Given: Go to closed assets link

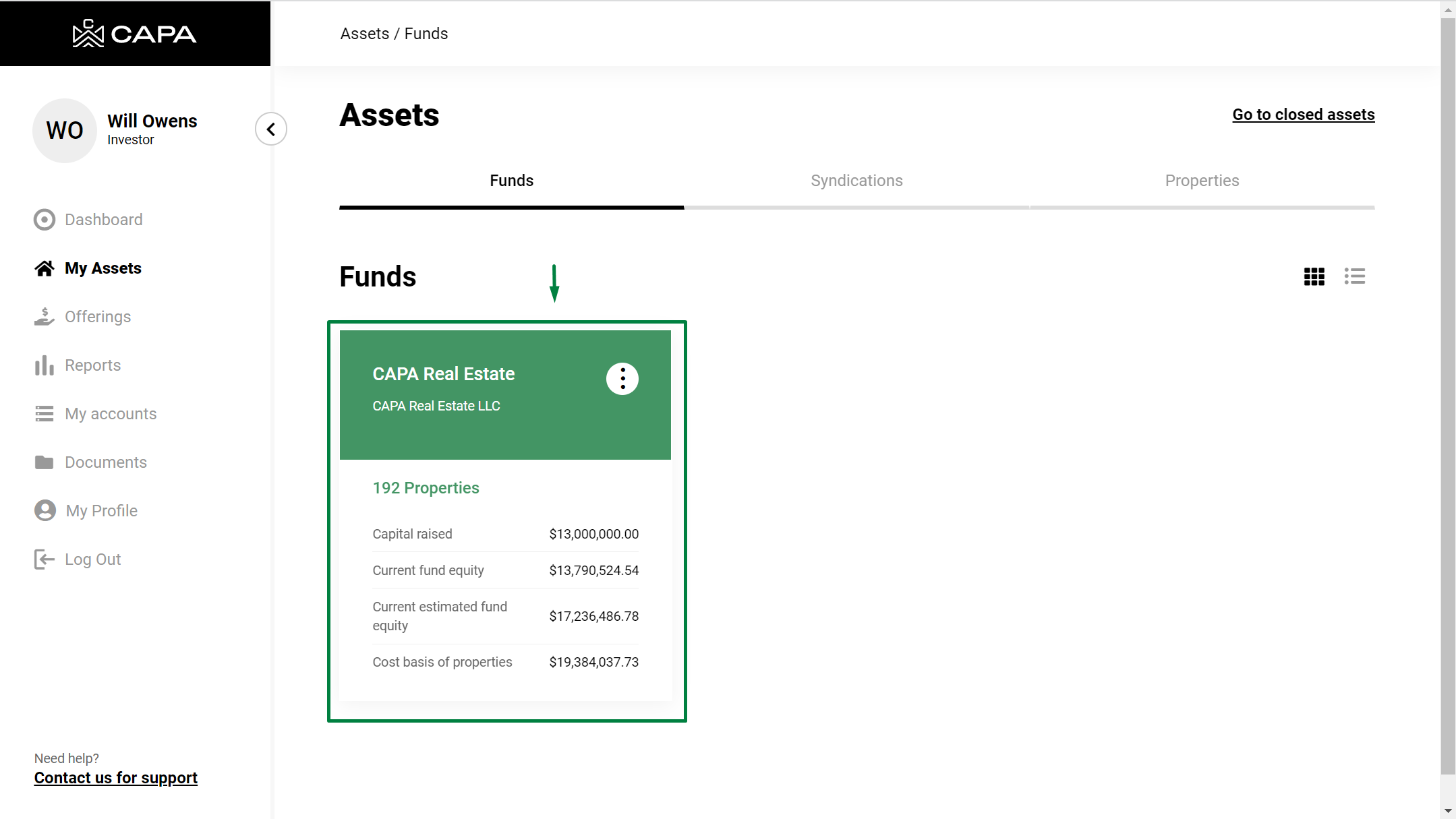Looking at the screenshot, I should 1303,115.
